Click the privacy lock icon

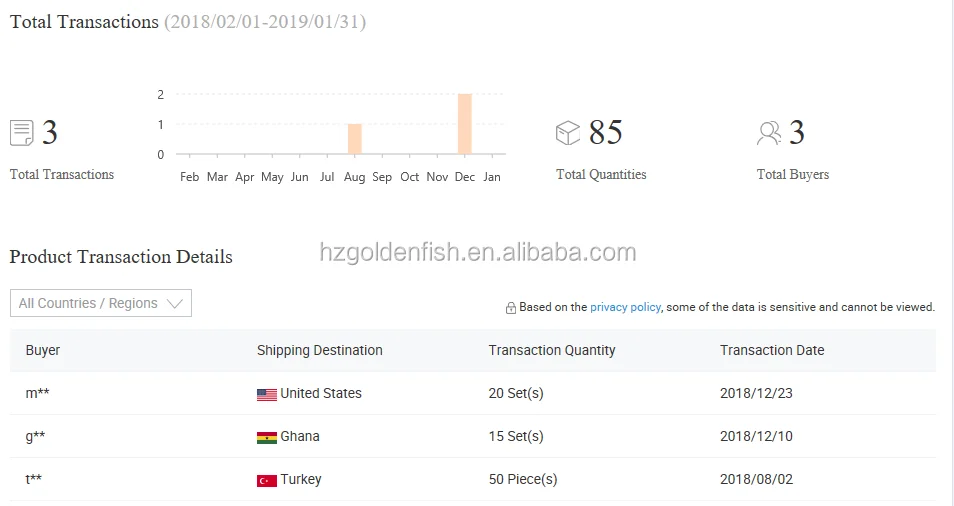(x=510, y=308)
